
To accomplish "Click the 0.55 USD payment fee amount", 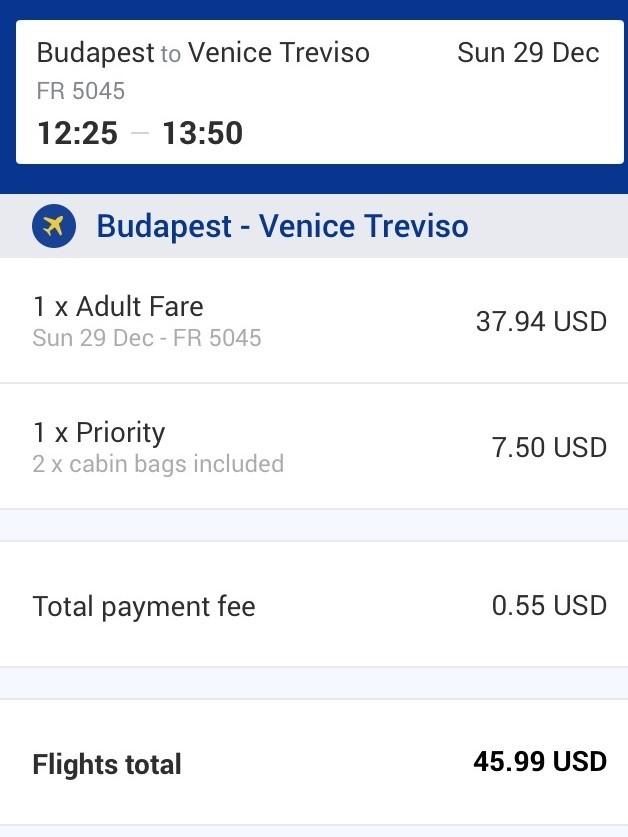I will [549, 606].
